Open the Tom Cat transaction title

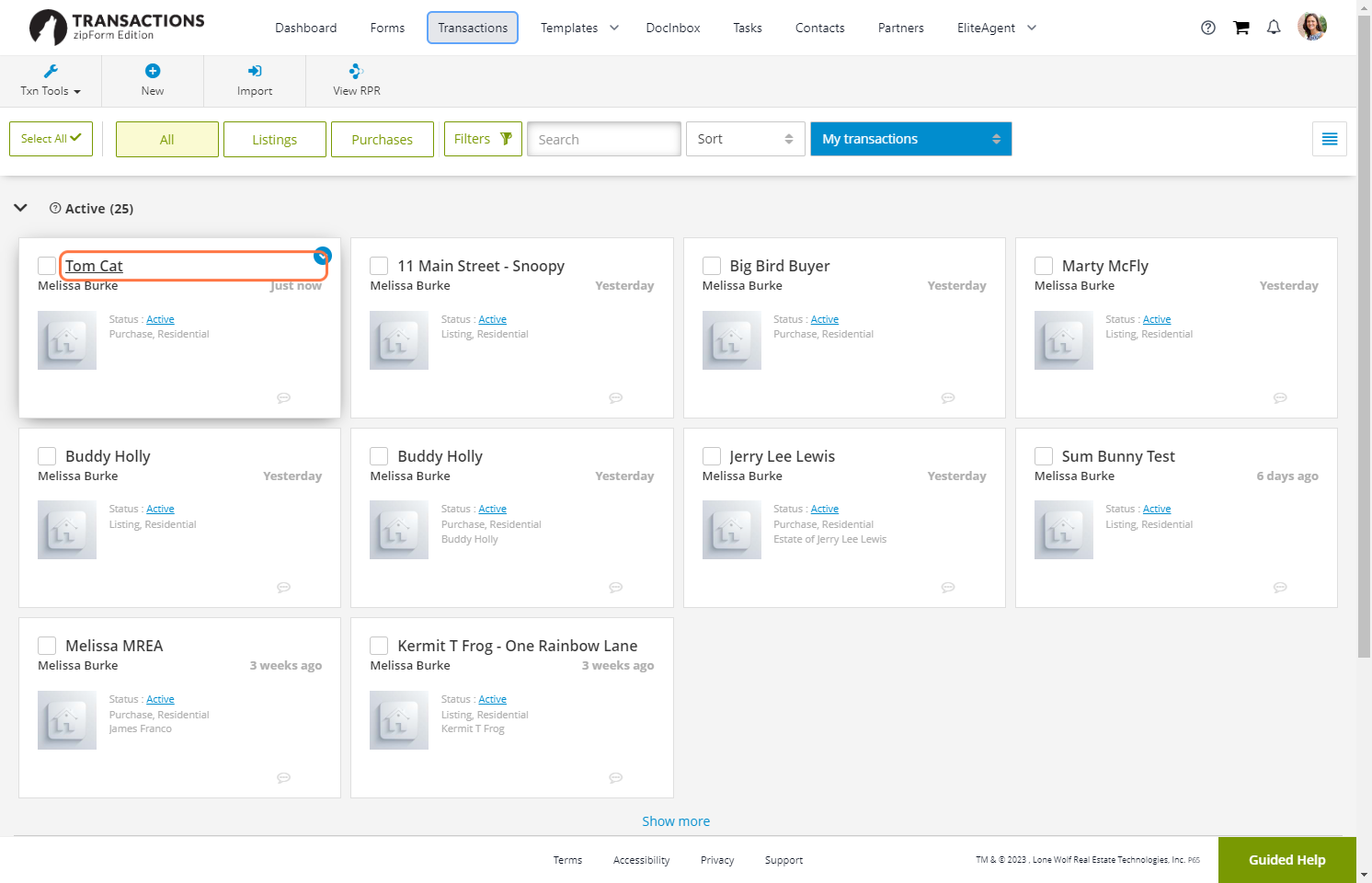pyautogui.click(x=94, y=266)
